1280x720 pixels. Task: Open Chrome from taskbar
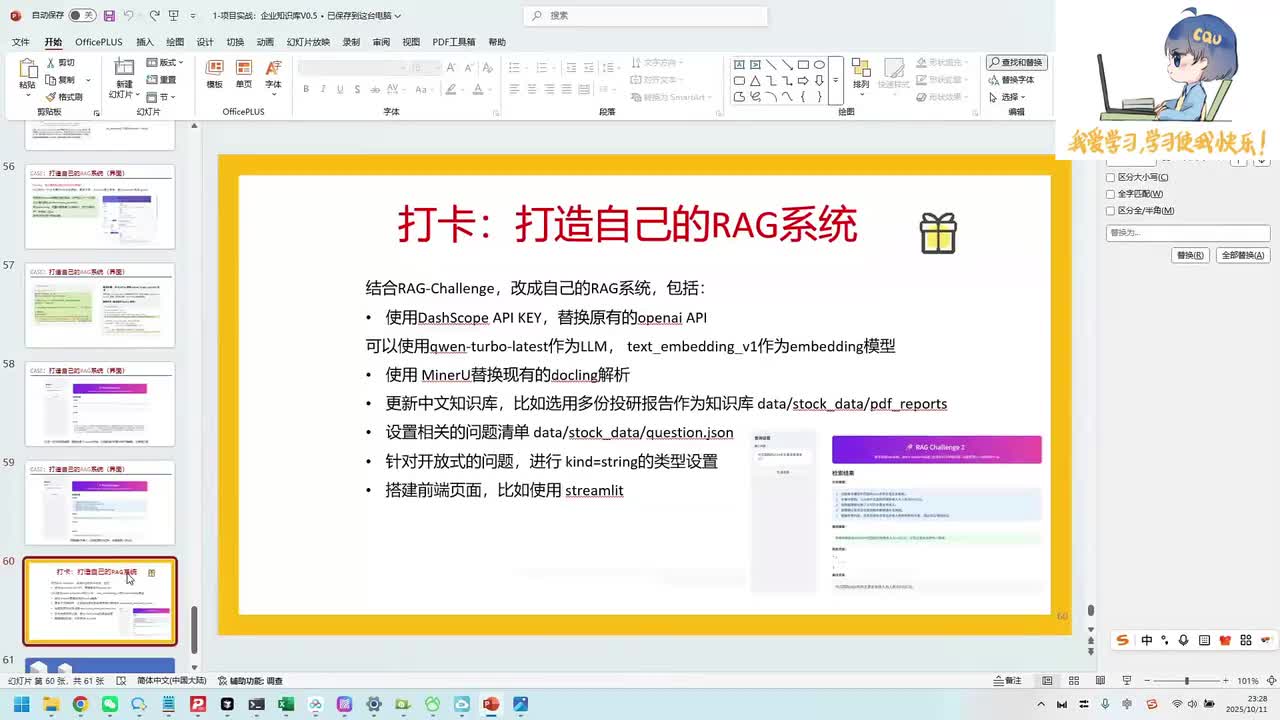(x=80, y=704)
